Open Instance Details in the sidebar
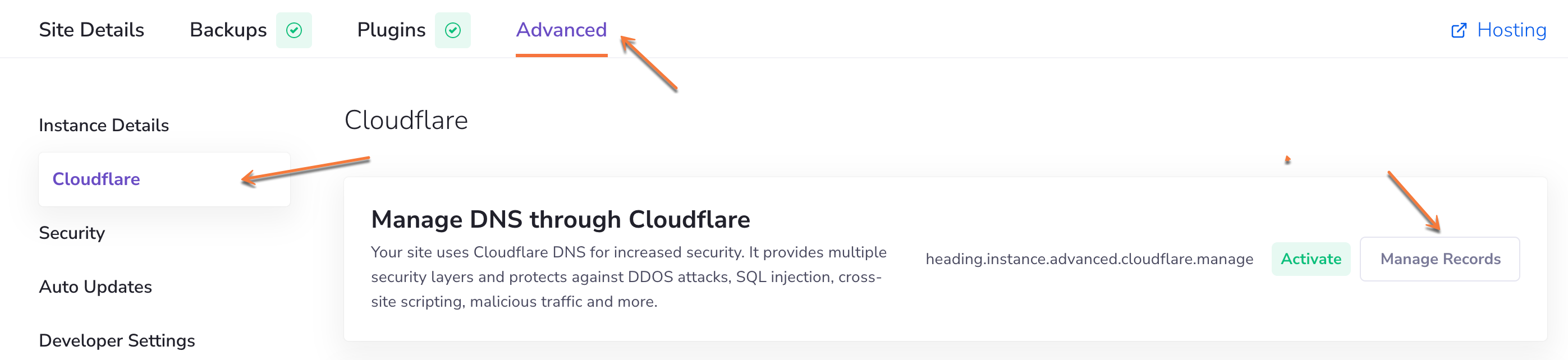Screen dimensions: 1568x360 (x=103, y=125)
